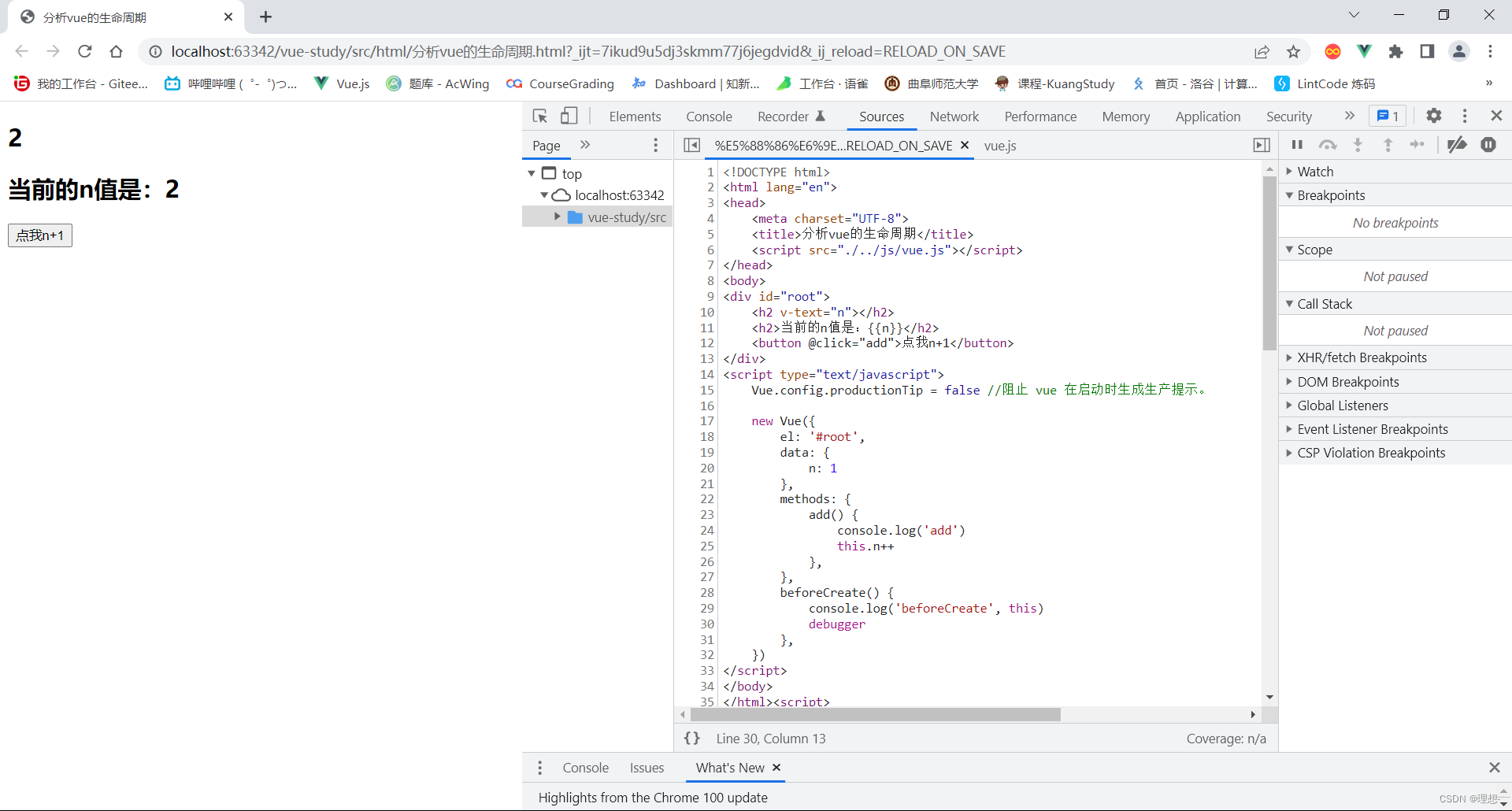This screenshot has height=811, width=1512.
Task: Open Vue.js bookmark
Action: tap(342, 83)
